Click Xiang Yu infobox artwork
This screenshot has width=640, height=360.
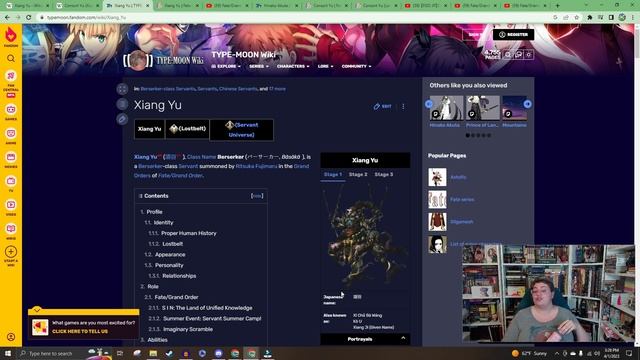tap(365, 236)
